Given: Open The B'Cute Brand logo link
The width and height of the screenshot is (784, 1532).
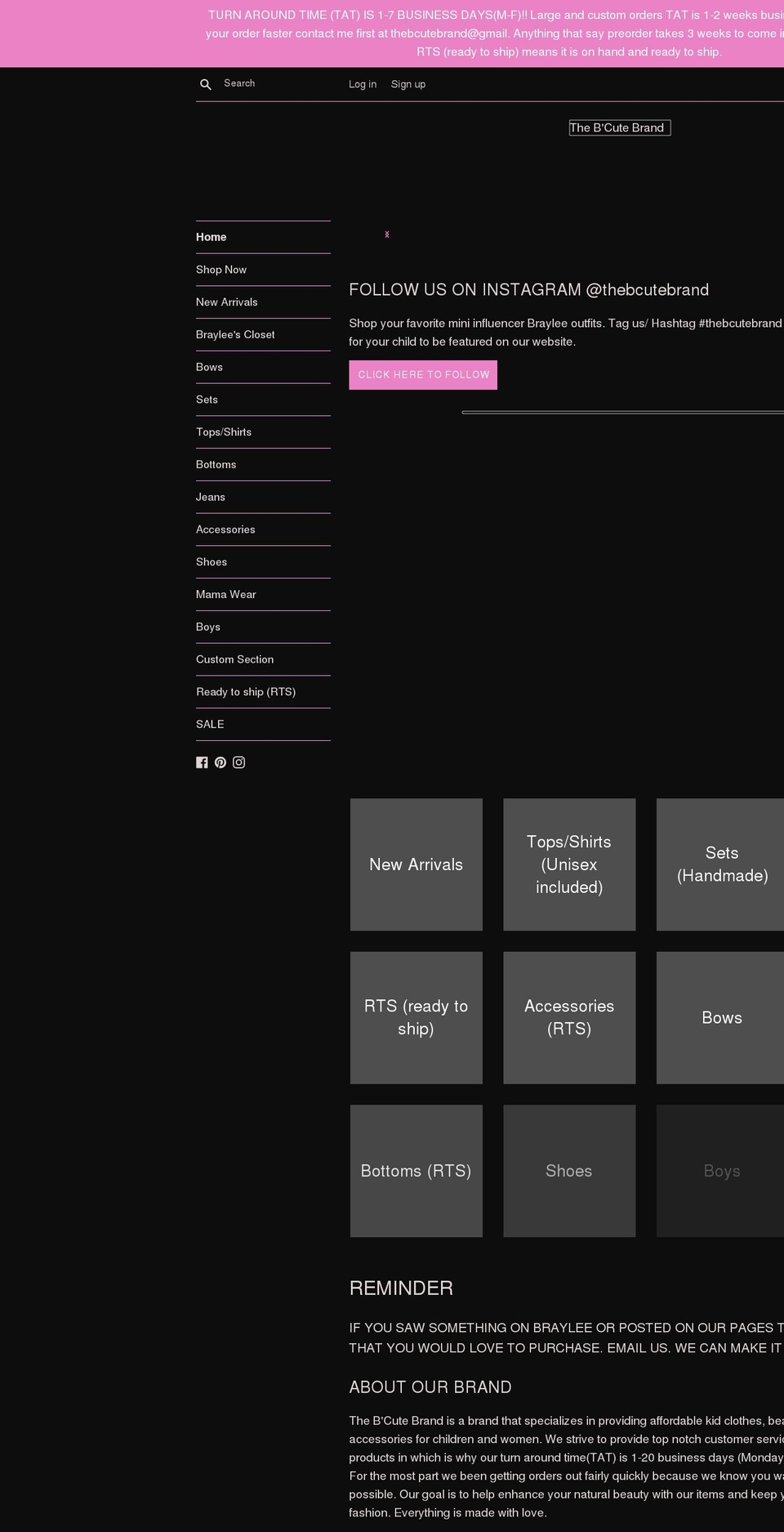Looking at the screenshot, I should coord(620,127).
